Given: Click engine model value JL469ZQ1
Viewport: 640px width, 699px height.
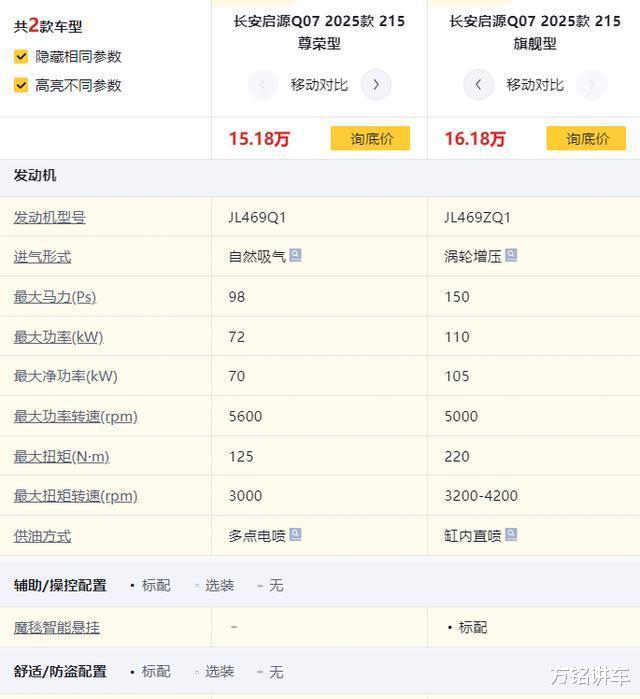Looking at the screenshot, I should pos(477,218).
